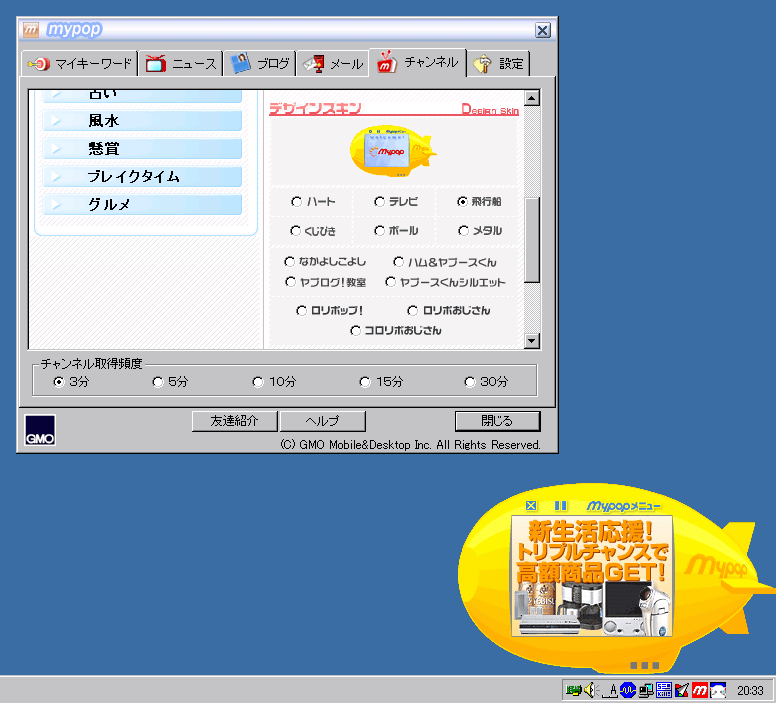Click the GMO logo

[x=40, y=430]
